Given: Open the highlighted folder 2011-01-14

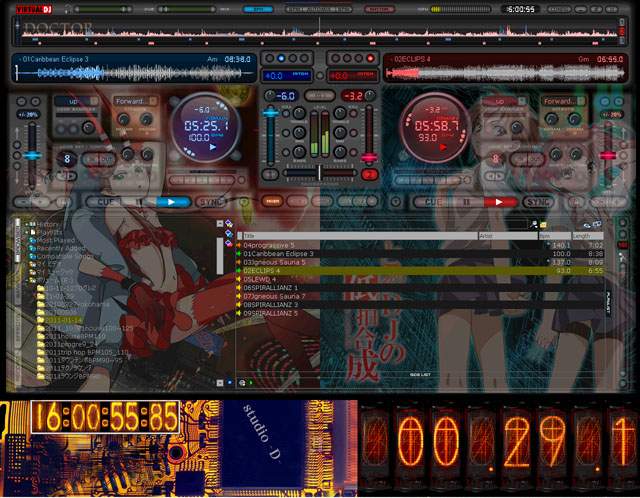Looking at the screenshot, I should pyautogui.click(x=63, y=320).
